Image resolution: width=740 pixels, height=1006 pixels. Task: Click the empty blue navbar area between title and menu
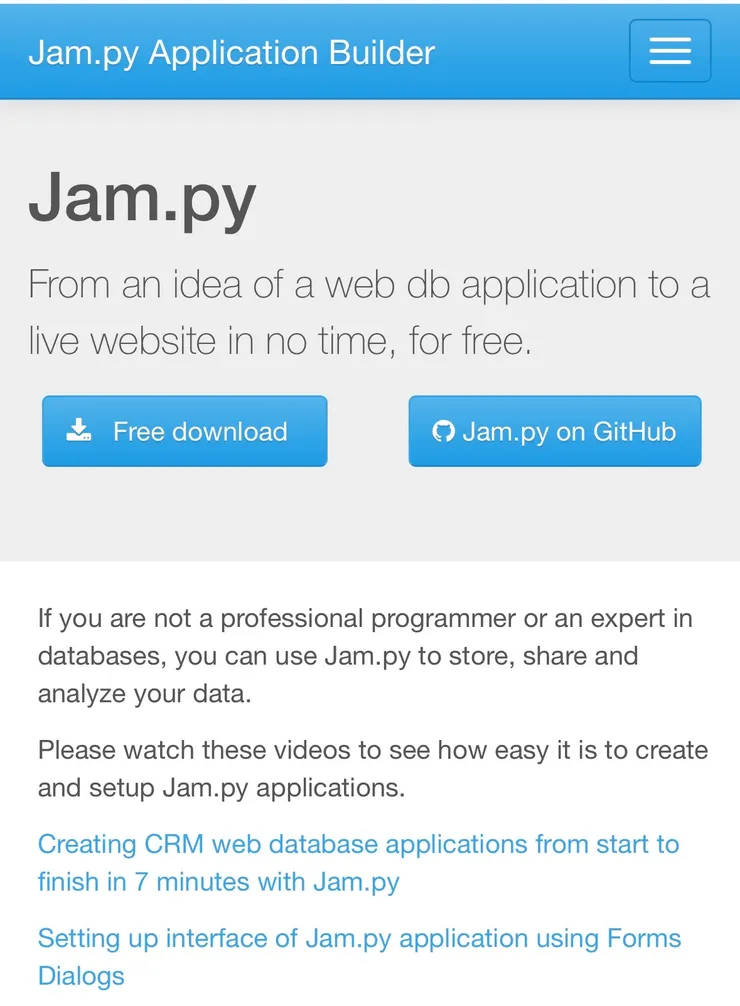[530, 52]
